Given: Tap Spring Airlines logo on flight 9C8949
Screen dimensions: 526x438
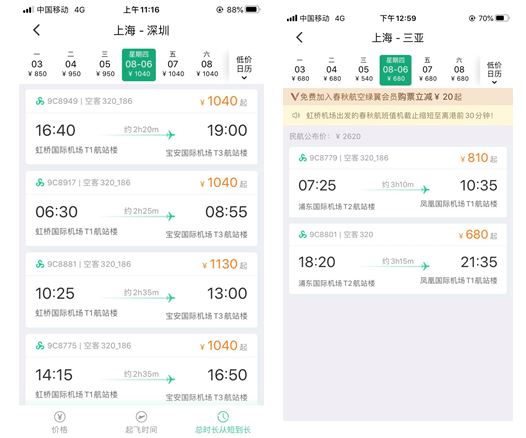Looking at the screenshot, I should (40, 101).
